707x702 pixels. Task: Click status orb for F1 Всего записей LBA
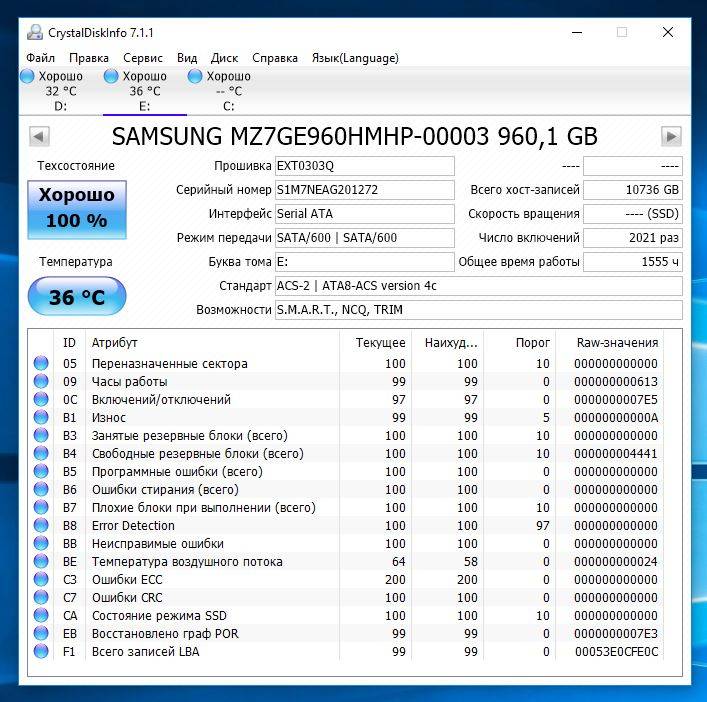coord(41,652)
